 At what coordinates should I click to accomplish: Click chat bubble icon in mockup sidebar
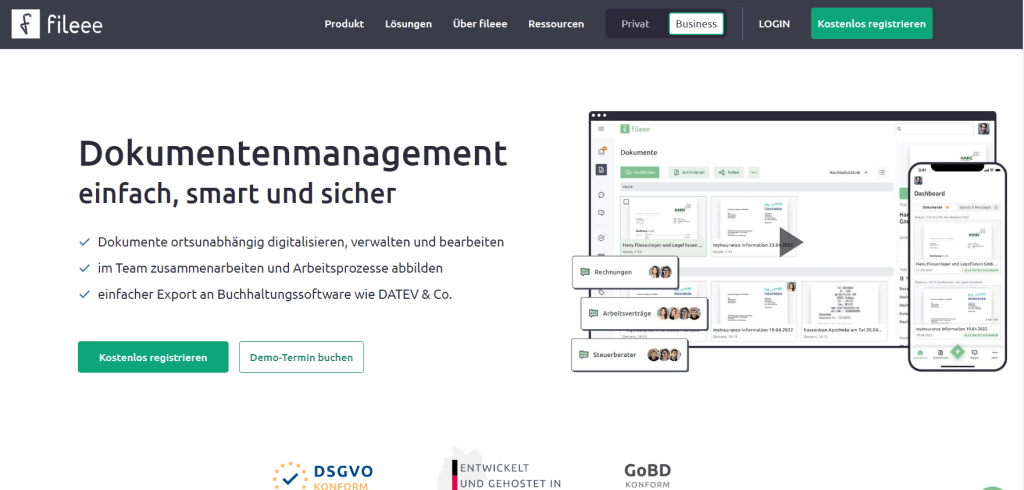(601, 195)
